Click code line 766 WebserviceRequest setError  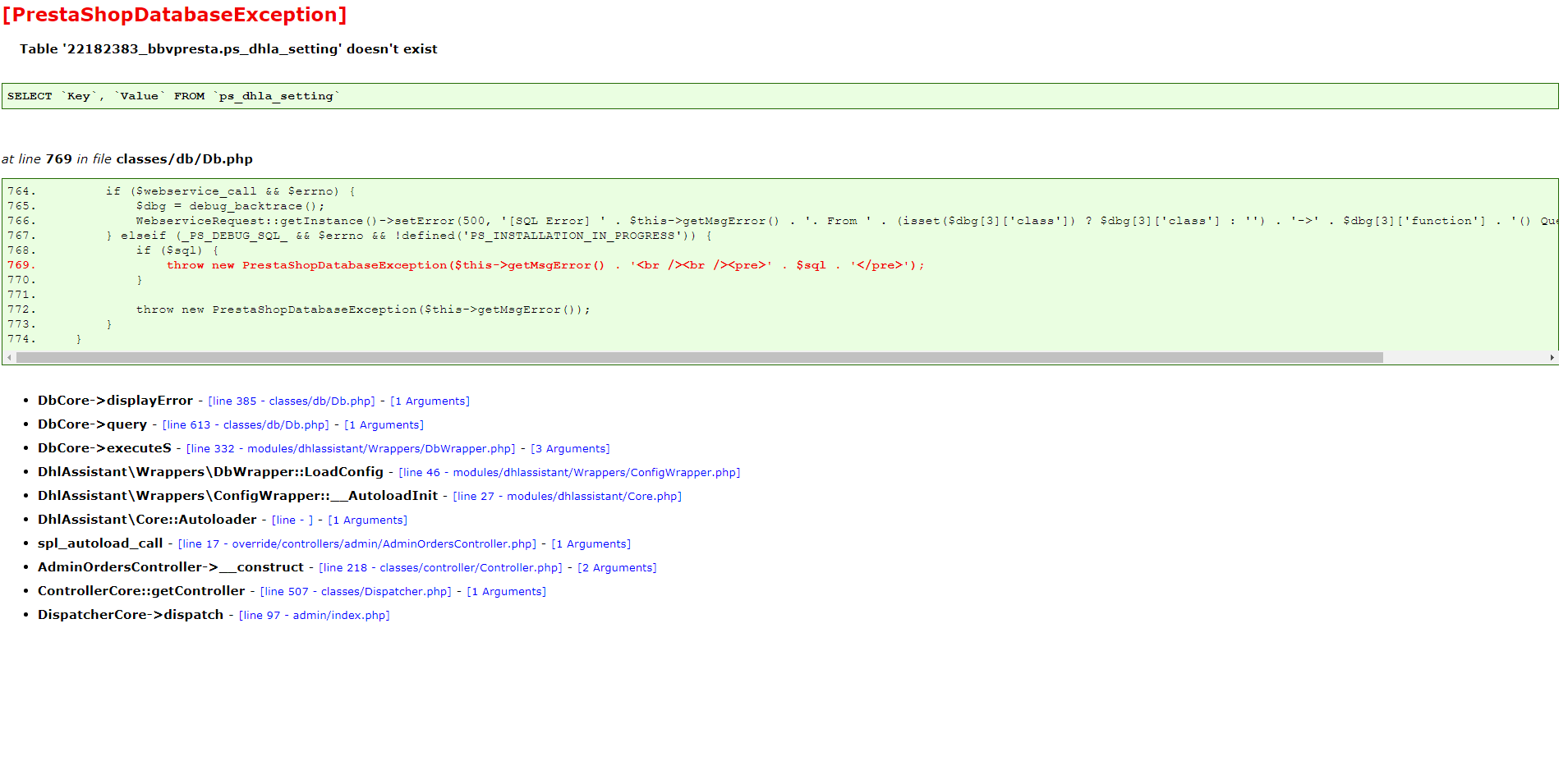tap(846, 221)
